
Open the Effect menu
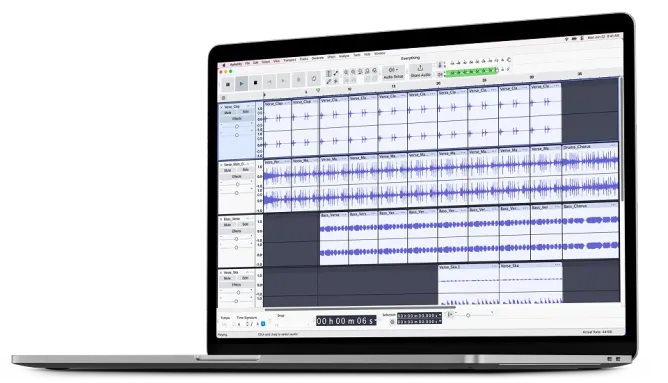coord(331,57)
